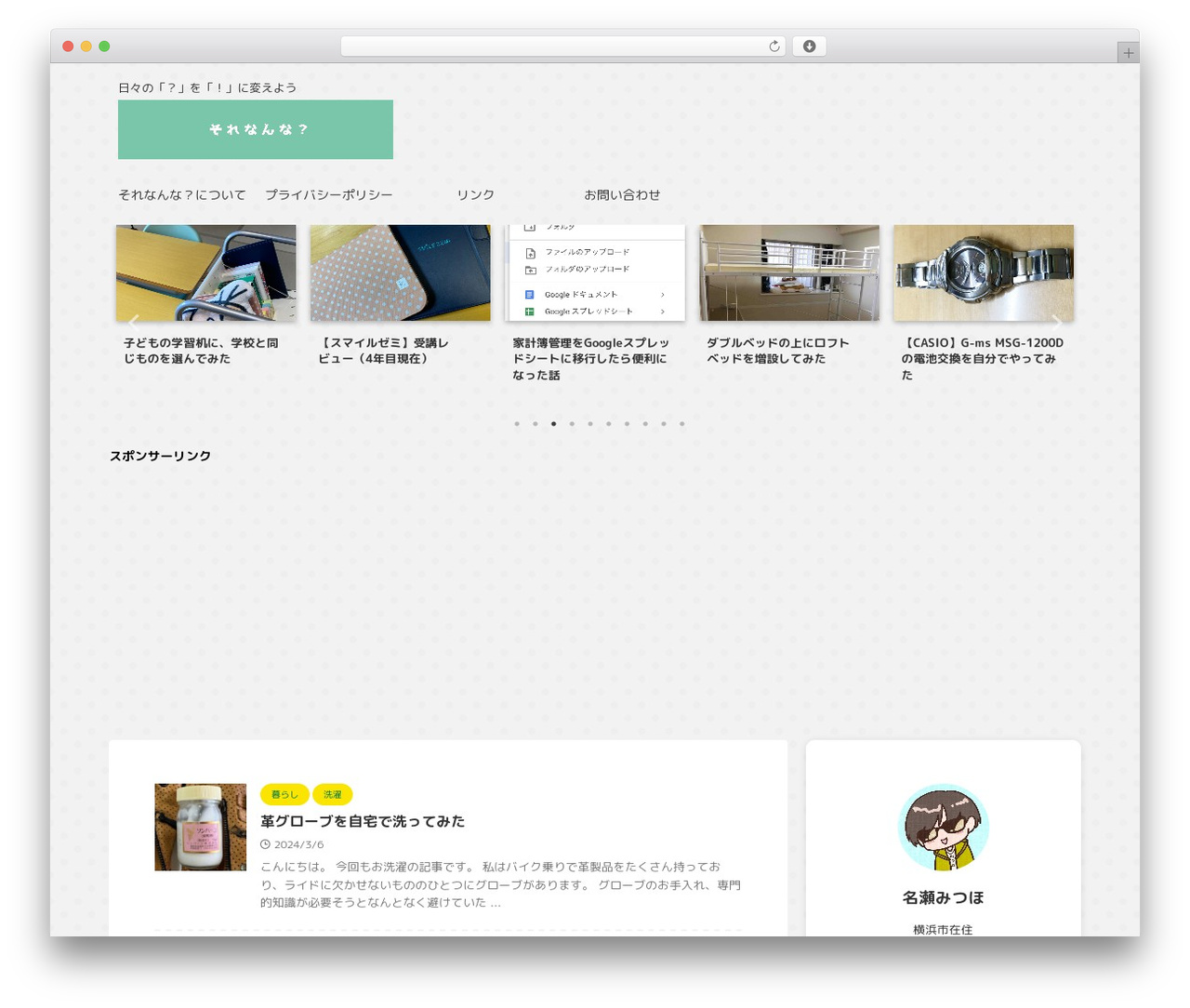Open the 家計簿管理 Googleスプレッドシート thumbnail
Viewport: 1190px width, 1008px height.
coord(595,273)
